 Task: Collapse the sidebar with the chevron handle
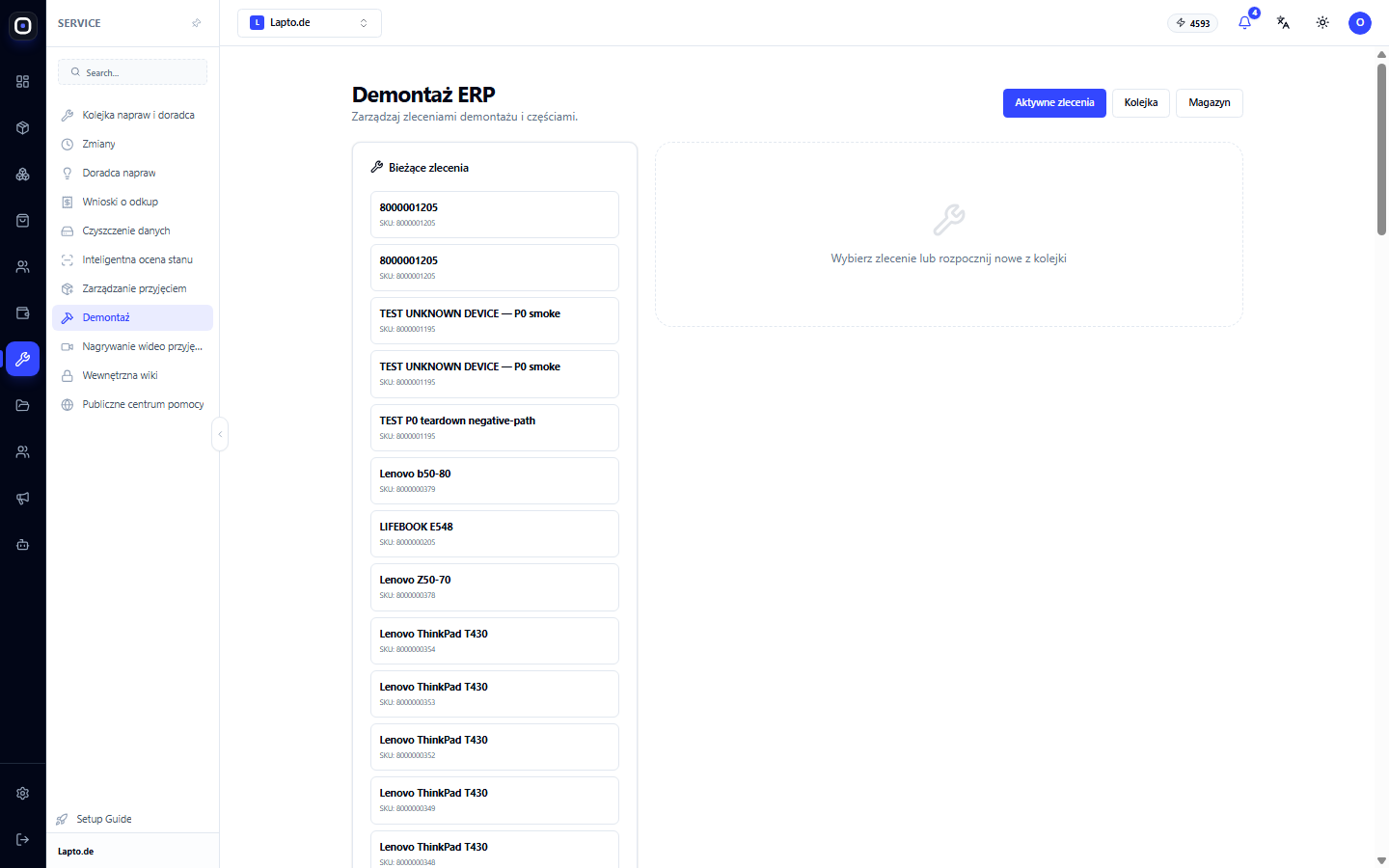point(220,434)
